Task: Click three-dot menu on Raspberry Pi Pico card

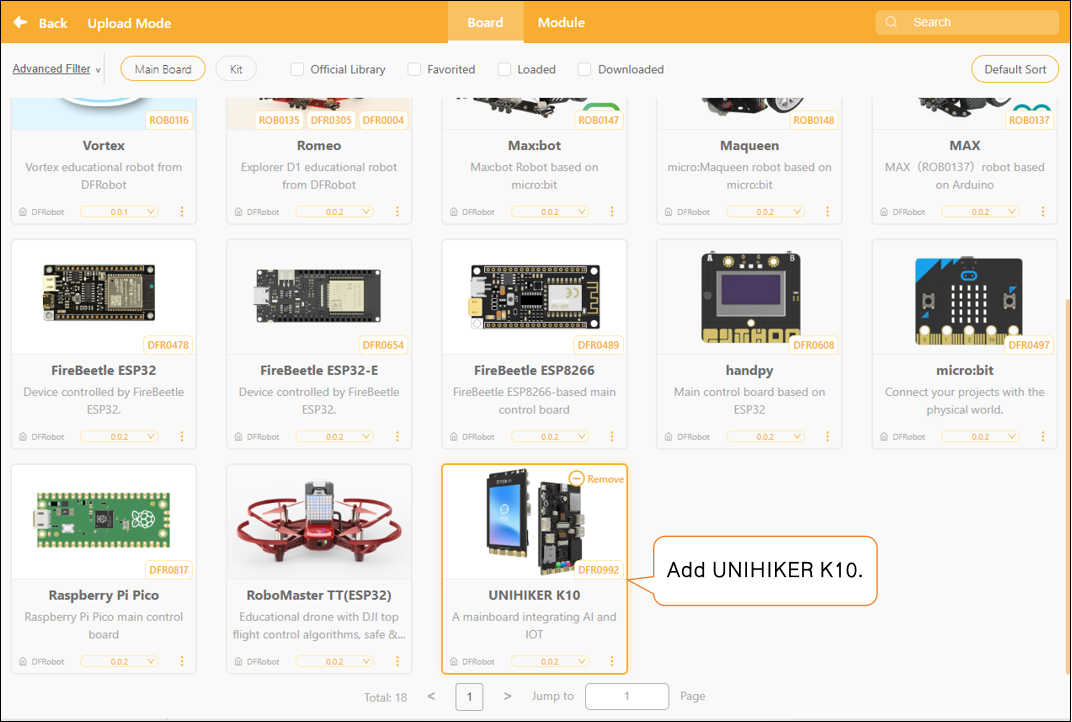Action: click(181, 661)
